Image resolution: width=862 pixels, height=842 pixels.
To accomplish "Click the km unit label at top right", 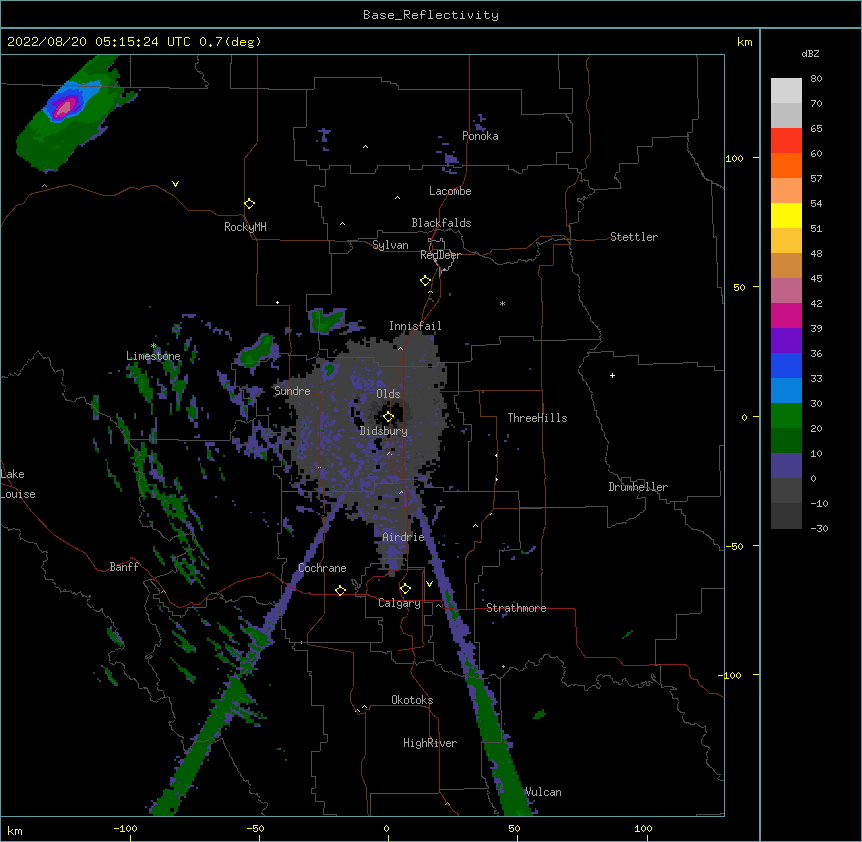I will point(744,42).
